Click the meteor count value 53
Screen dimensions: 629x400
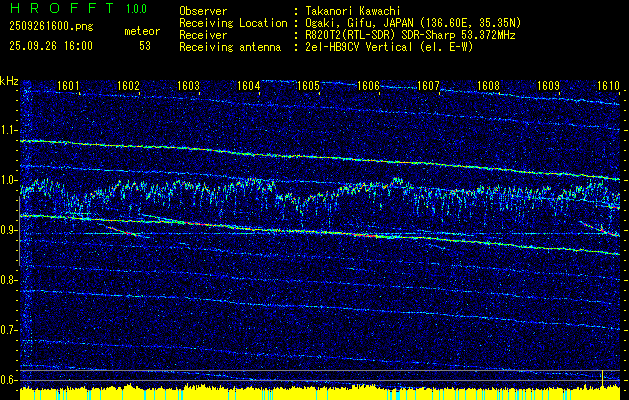(x=145, y=45)
